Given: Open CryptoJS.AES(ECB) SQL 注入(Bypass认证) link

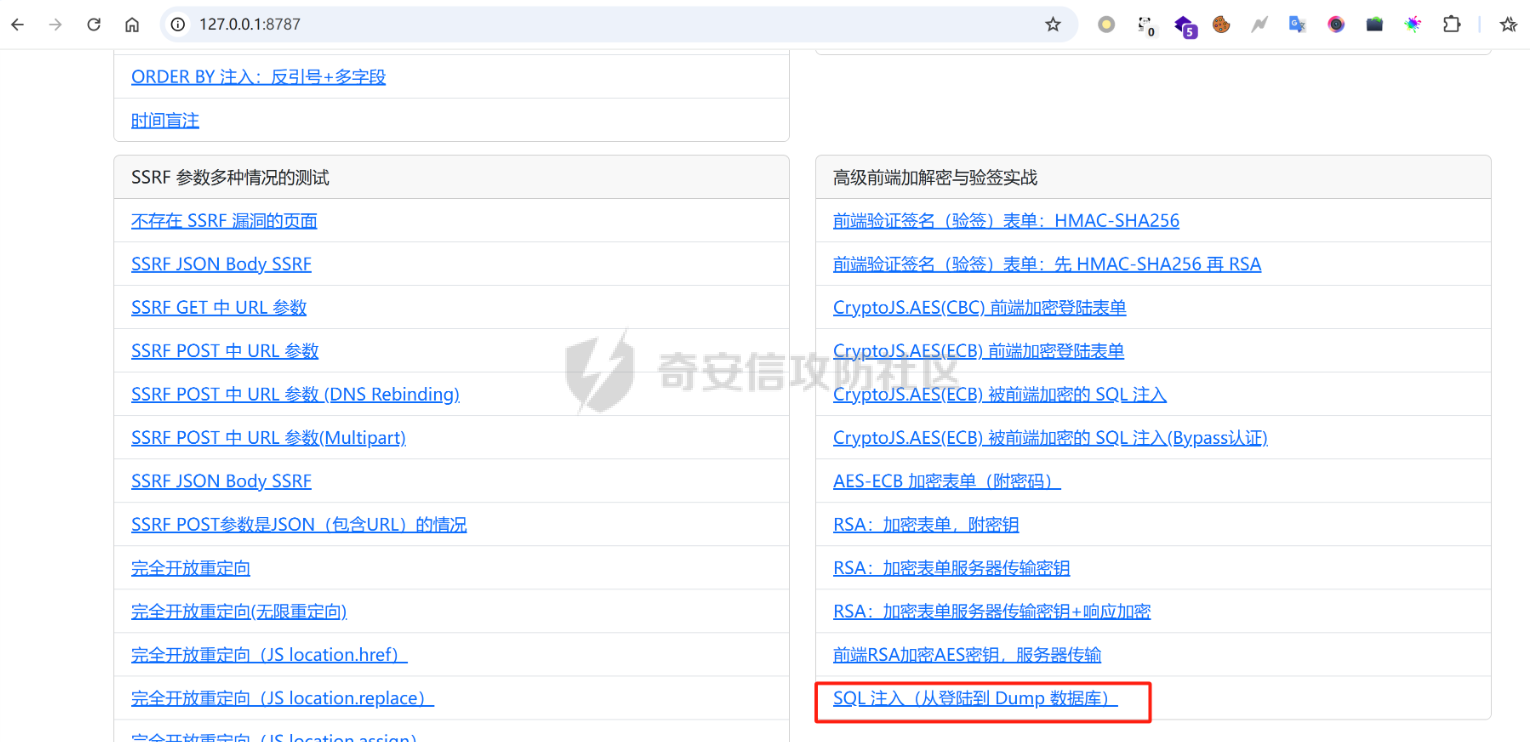Looking at the screenshot, I should 1050,438.
